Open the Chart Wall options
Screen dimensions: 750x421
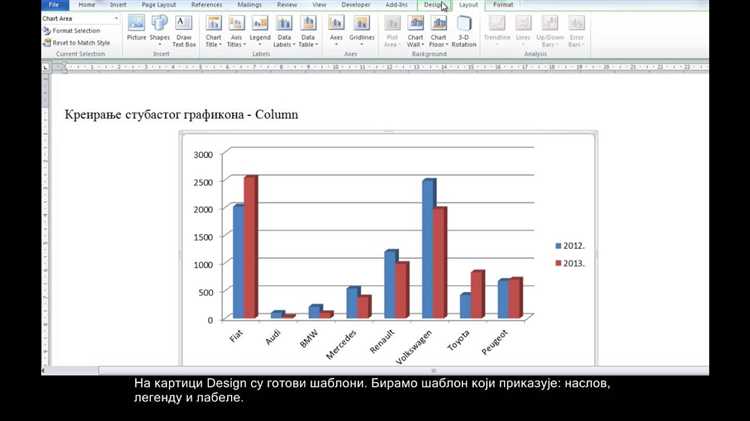coord(415,32)
